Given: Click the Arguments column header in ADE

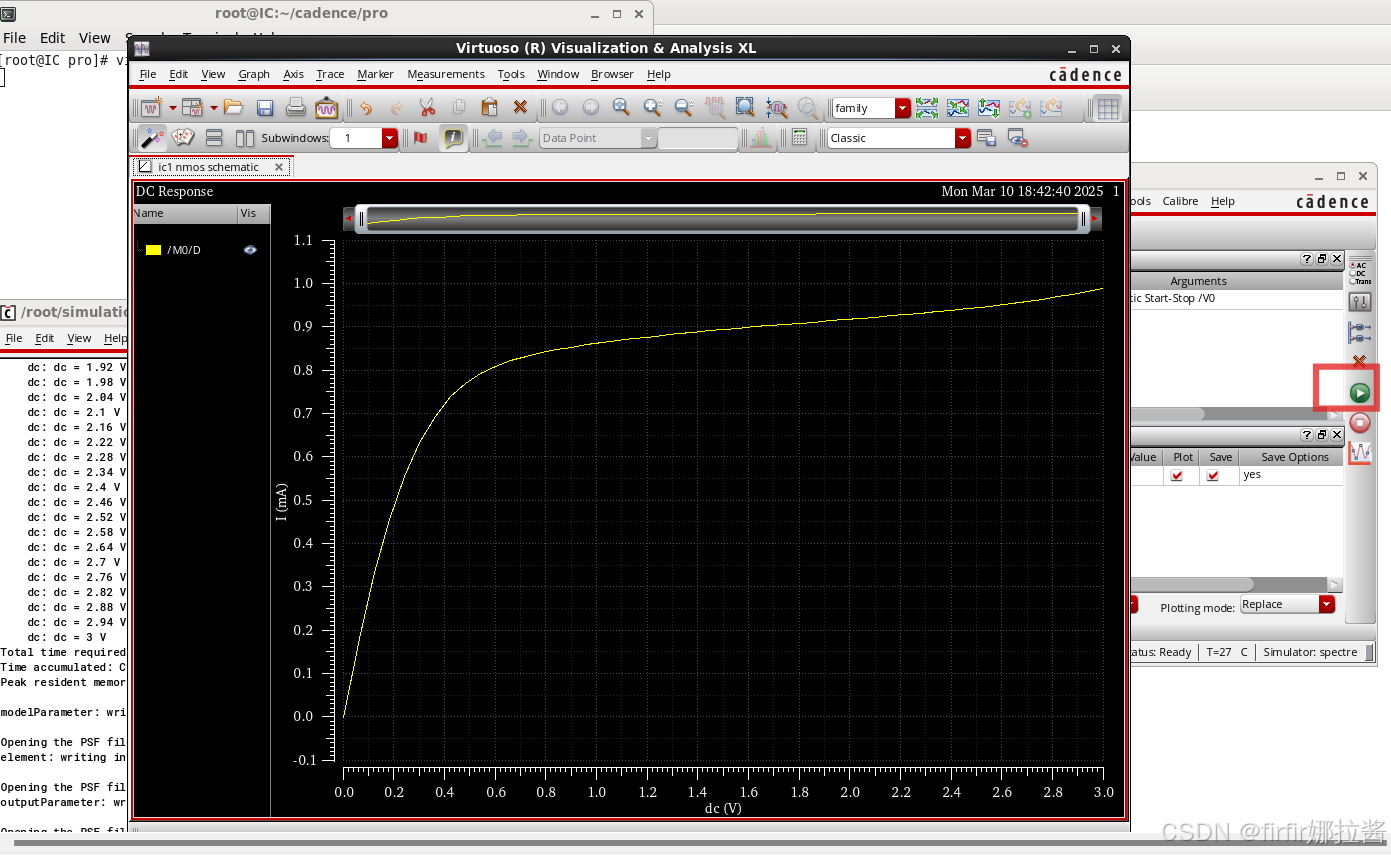Looking at the screenshot, I should (1198, 281).
